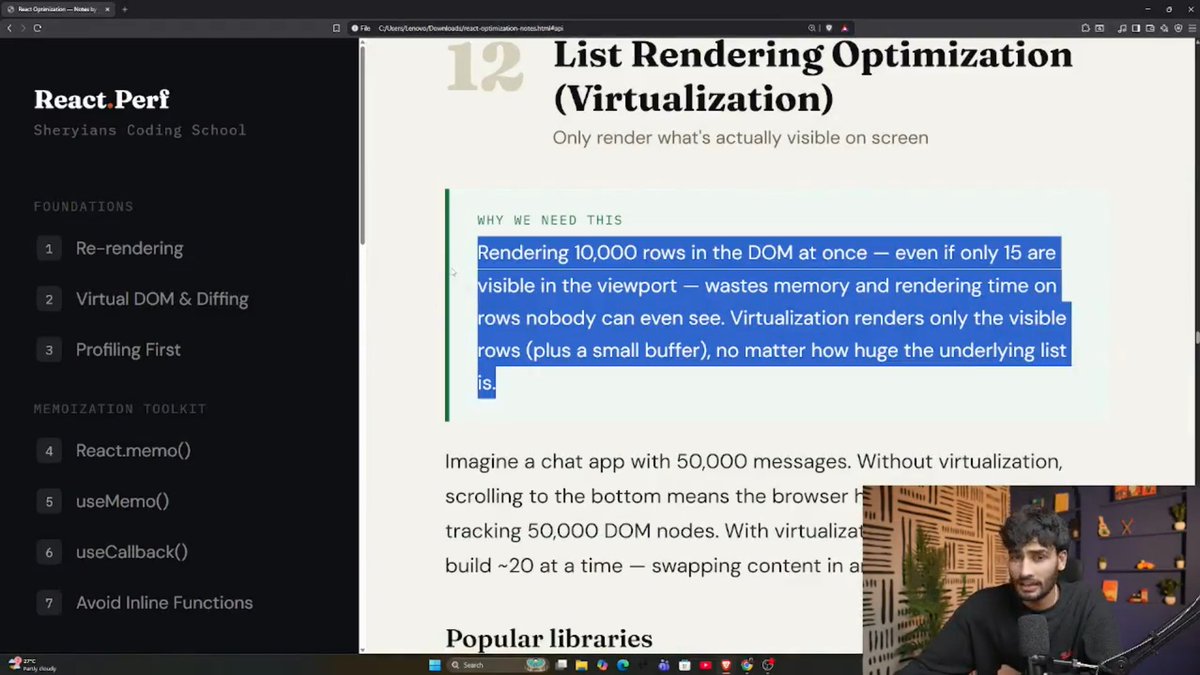Viewport: 1200px width, 675px height.
Task: Click sidebar scrollbar thumb
Action: (x=362, y=145)
